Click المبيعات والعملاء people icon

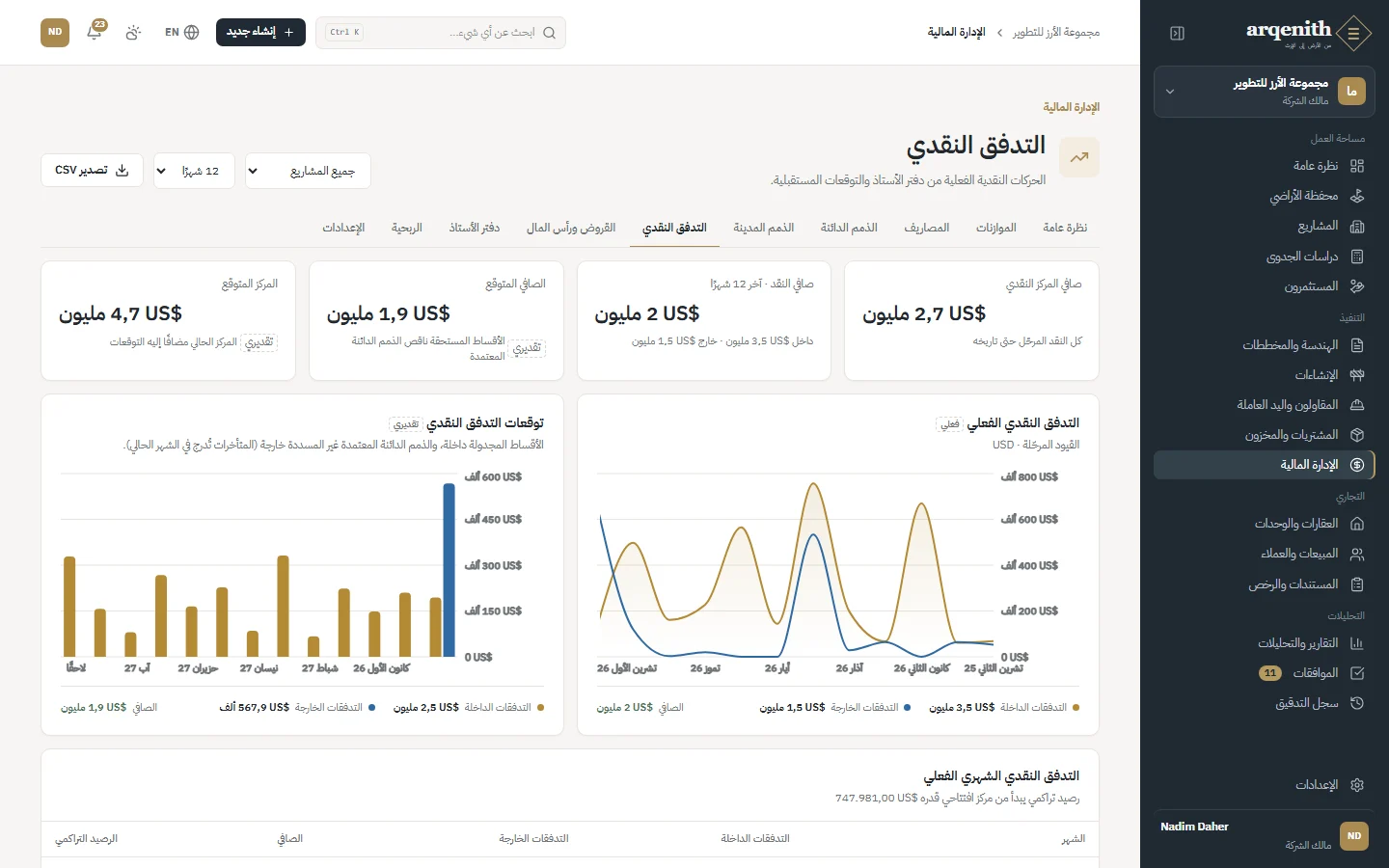tap(1357, 554)
